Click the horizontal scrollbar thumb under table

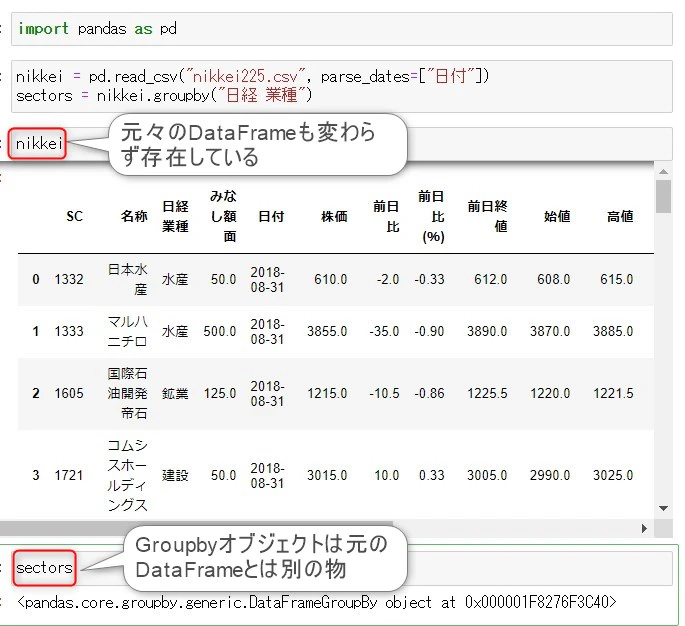pyautogui.click(x=197, y=528)
